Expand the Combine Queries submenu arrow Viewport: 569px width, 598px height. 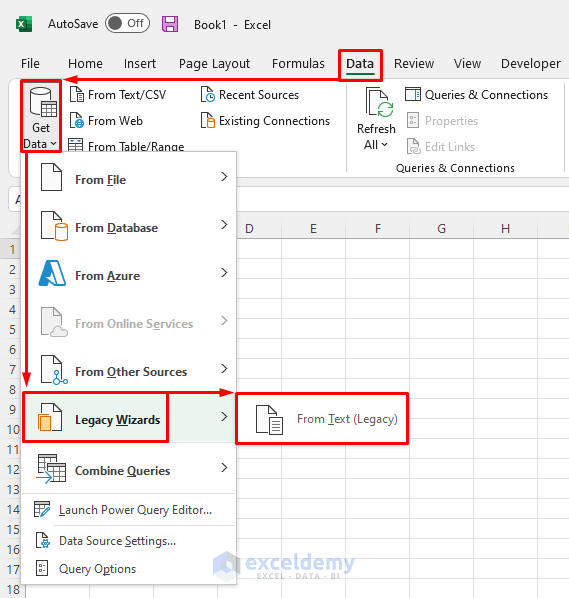[224, 468]
